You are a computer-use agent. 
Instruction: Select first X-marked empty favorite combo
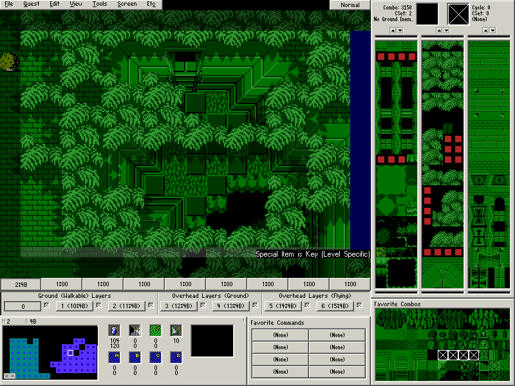click(442, 355)
